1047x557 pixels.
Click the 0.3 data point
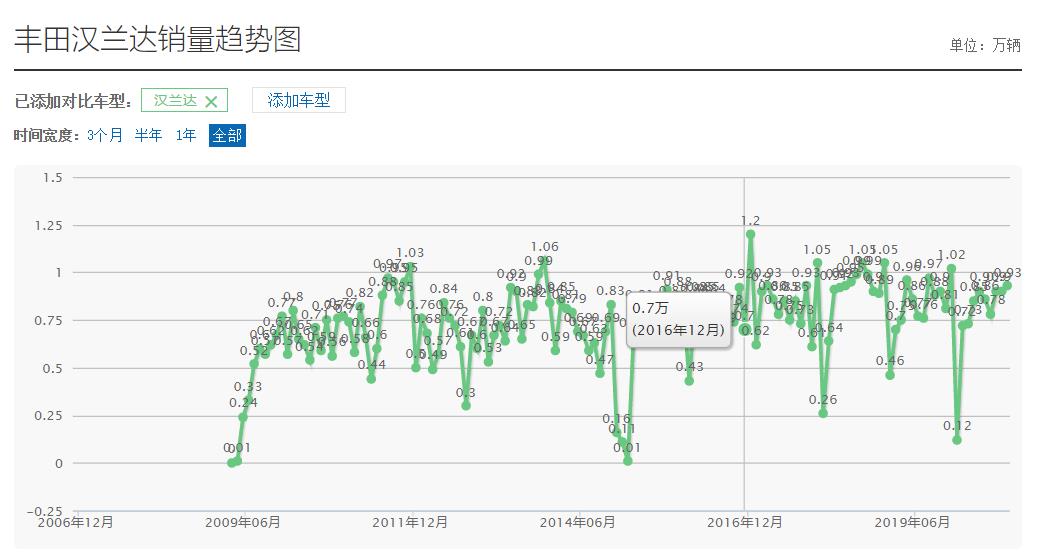pyautogui.click(x=466, y=405)
